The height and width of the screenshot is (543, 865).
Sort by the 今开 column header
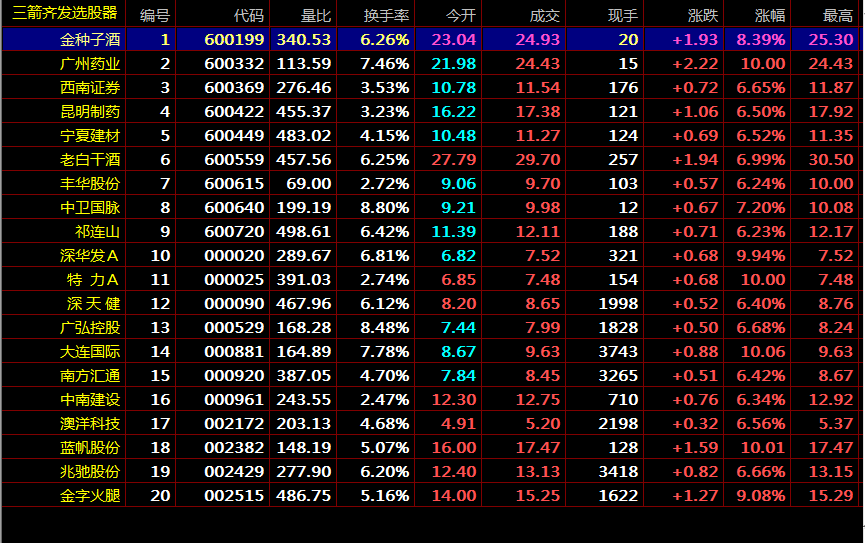461,15
